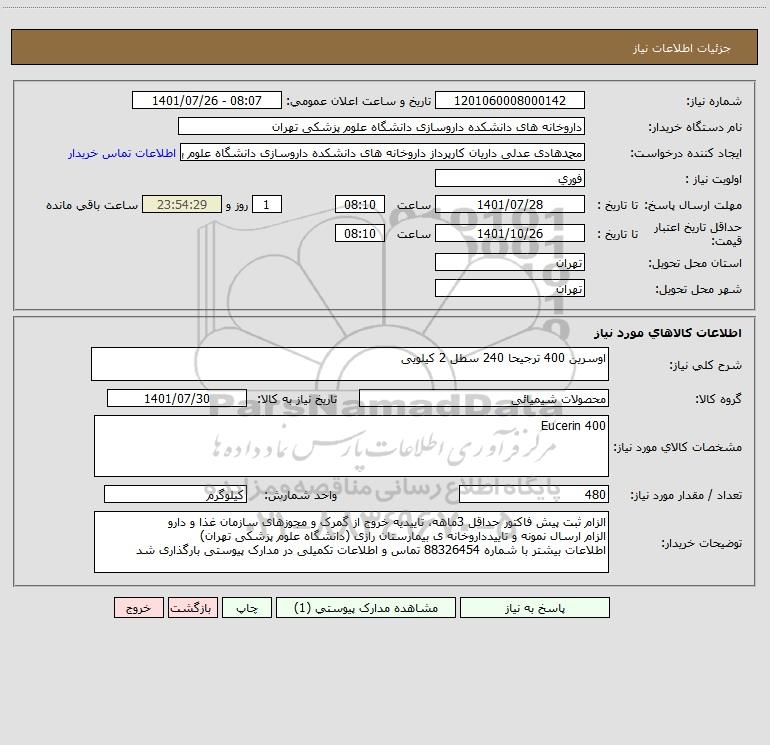Select the شماره نیاز field 1201060008000142
770x745 pixels.
click(x=510, y=100)
